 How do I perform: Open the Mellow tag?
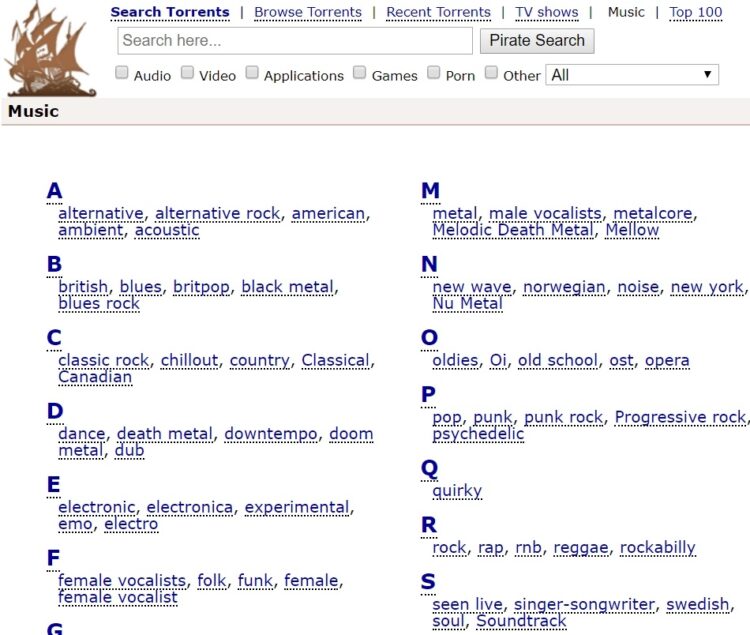point(632,230)
